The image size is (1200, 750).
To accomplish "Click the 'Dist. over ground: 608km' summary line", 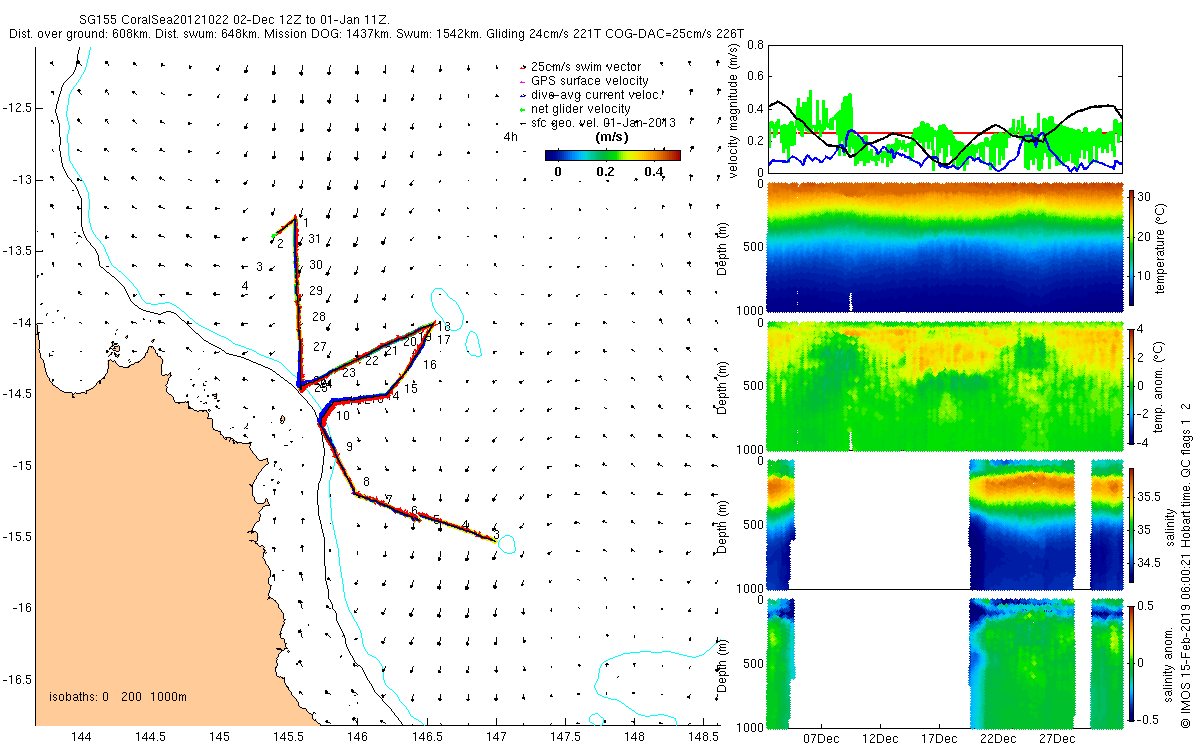I will [x=375, y=34].
